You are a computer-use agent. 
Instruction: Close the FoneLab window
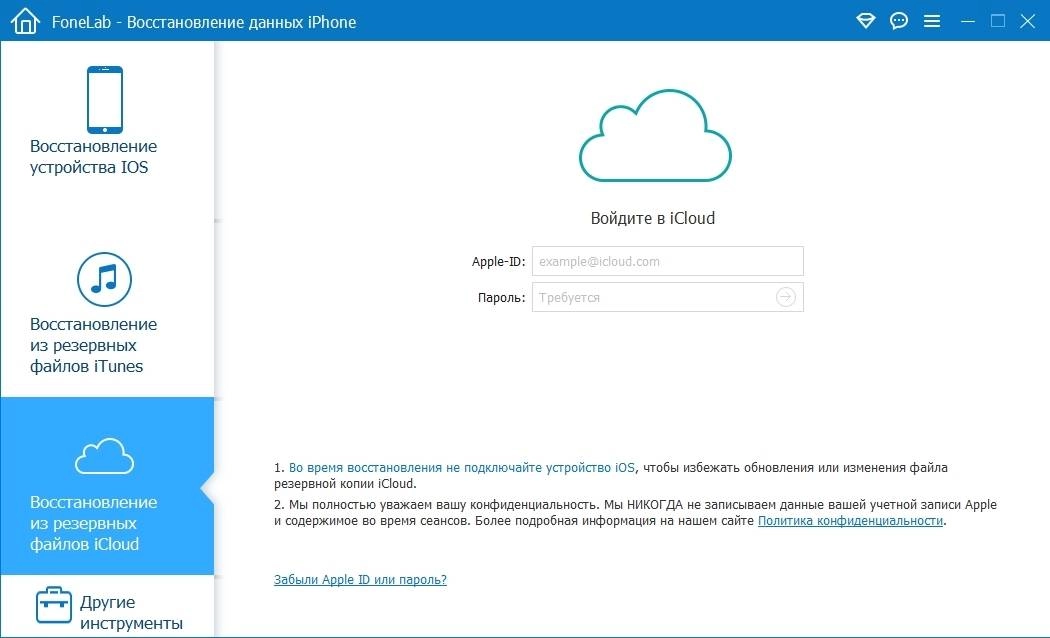coord(1028,21)
